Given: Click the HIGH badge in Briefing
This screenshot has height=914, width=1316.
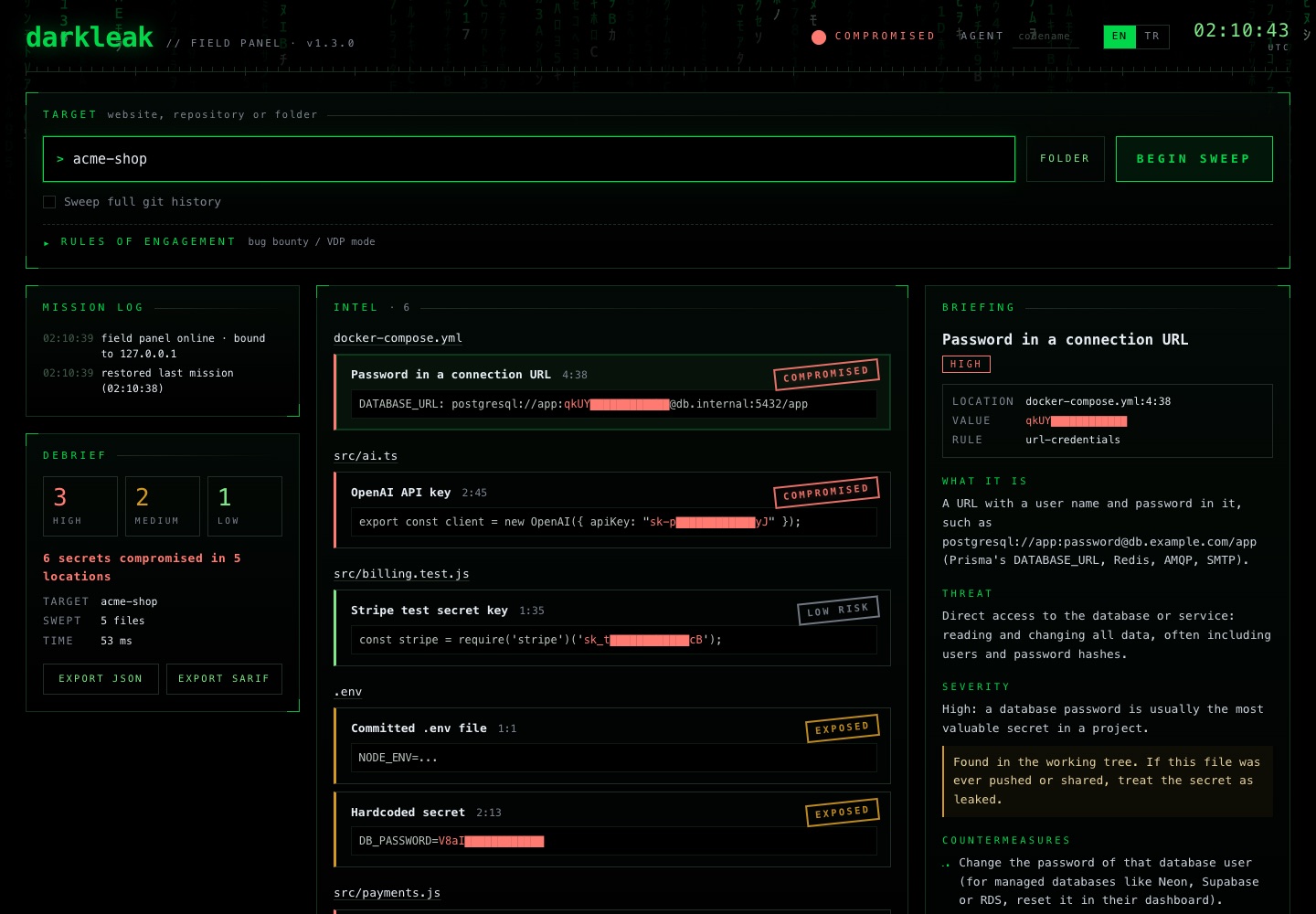Looking at the screenshot, I should (966, 365).
